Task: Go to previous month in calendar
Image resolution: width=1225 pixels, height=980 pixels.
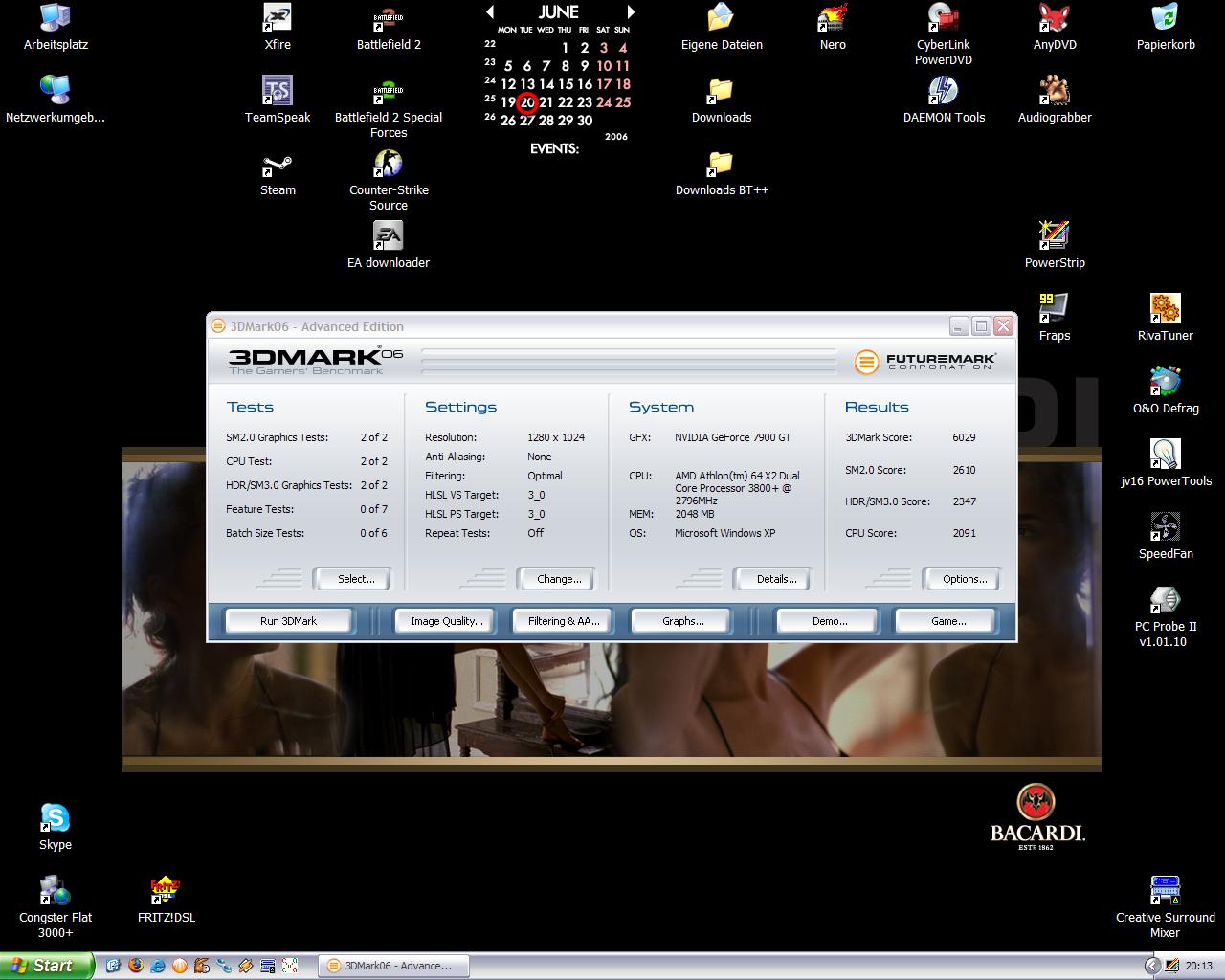Action: click(490, 12)
